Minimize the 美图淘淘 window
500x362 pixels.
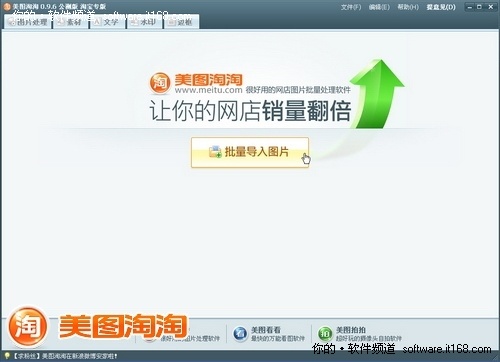click(x=470, y=7)
